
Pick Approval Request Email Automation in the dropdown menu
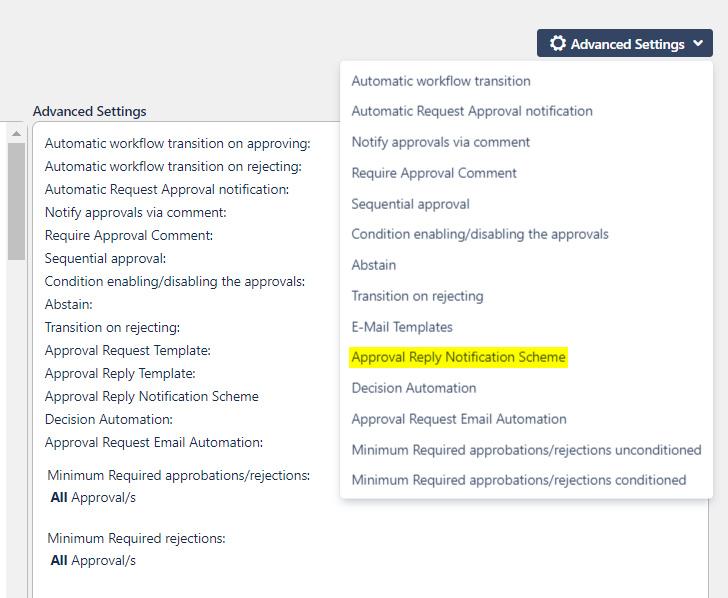tap(459, 419)
